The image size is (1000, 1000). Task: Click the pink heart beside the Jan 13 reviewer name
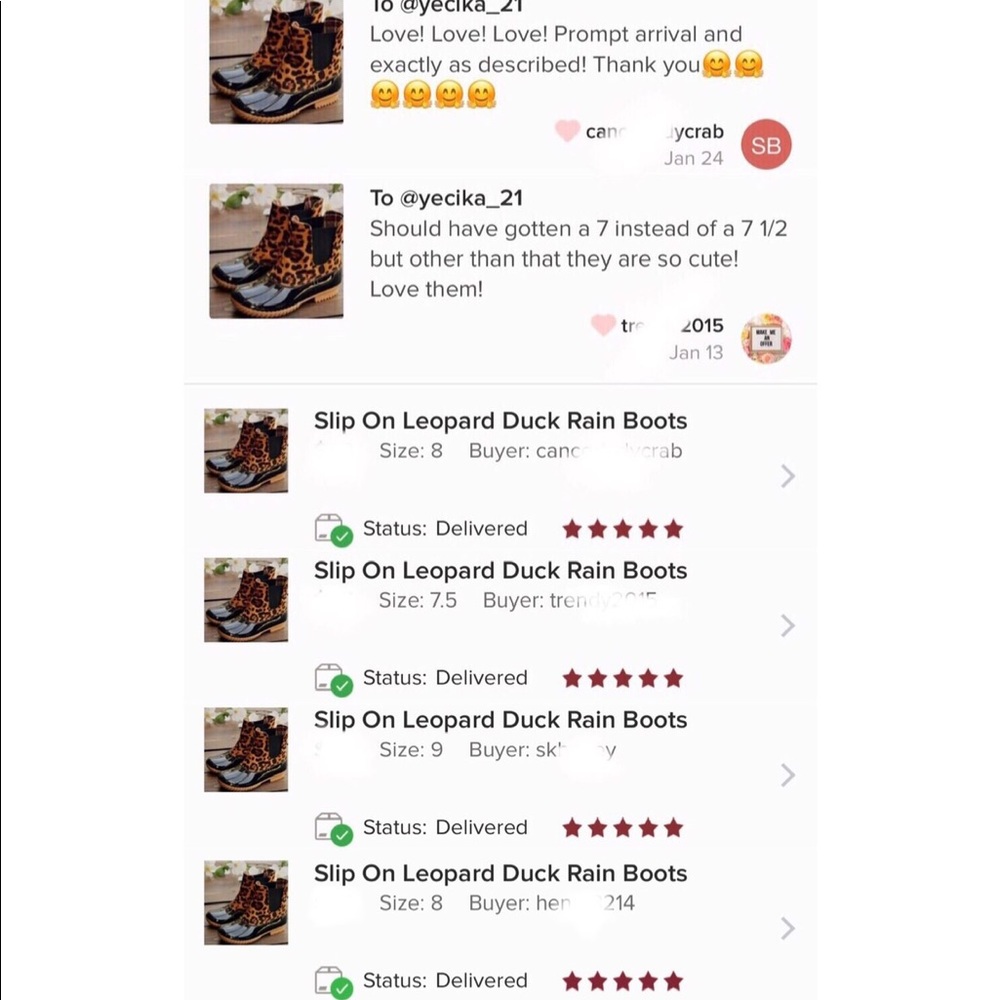603,325
